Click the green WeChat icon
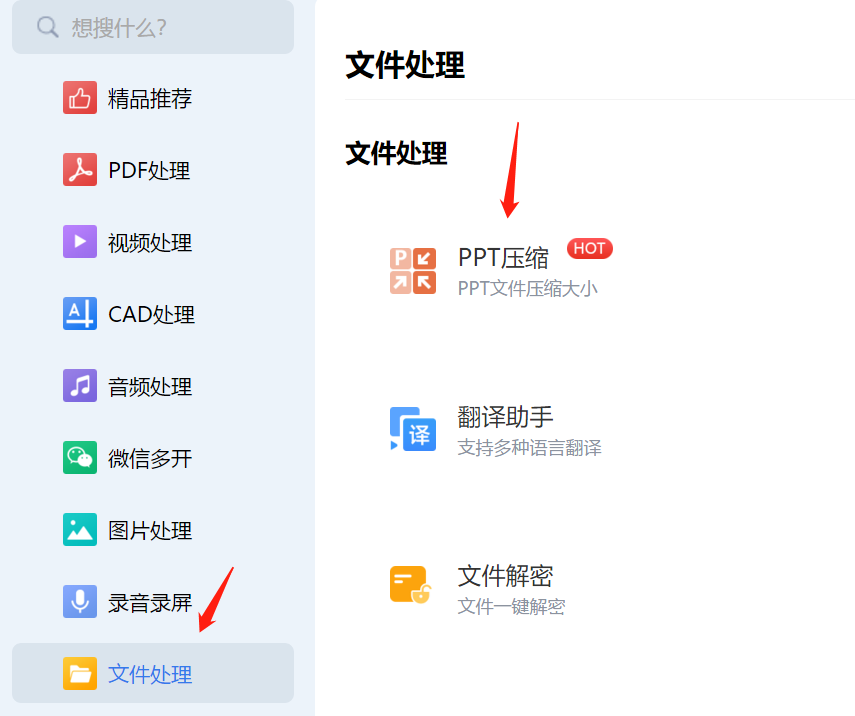Screen dimensions: 855x716 pos(80,458)
